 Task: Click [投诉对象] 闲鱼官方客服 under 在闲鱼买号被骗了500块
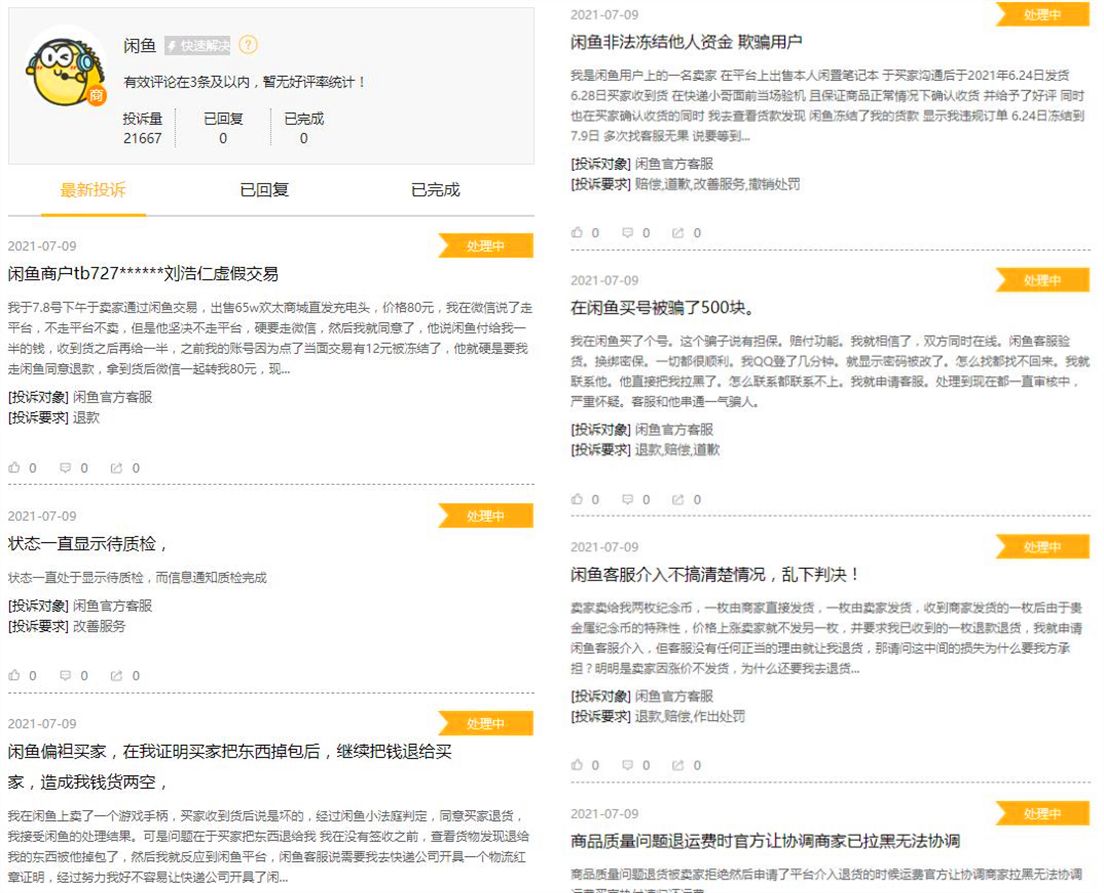click(x=642, y=430)
